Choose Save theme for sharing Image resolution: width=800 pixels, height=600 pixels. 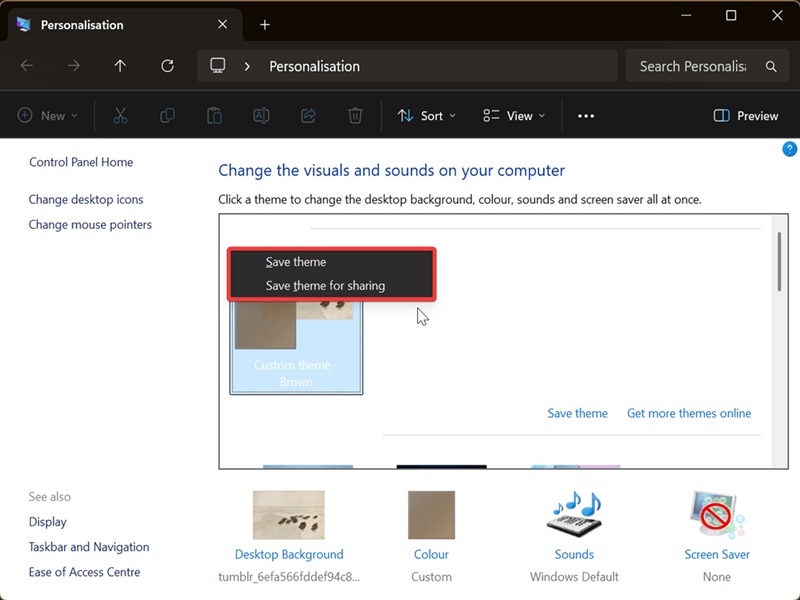[332, 286]
